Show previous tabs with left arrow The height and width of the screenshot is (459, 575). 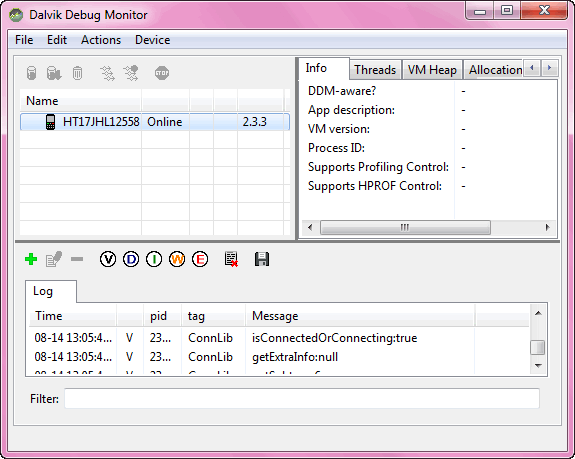[x=532, y=67]
